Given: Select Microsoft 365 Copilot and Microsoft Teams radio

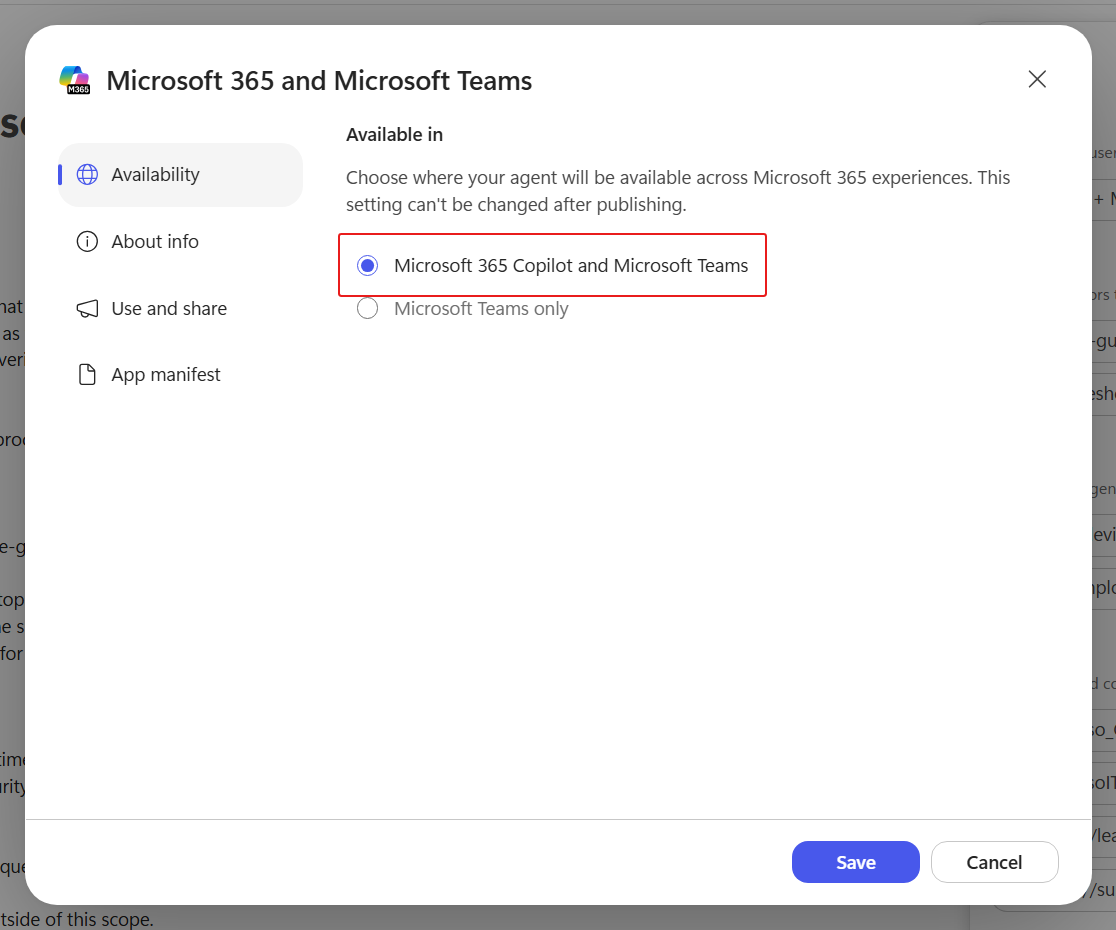Looking at the screenshot, I should 367,265.
